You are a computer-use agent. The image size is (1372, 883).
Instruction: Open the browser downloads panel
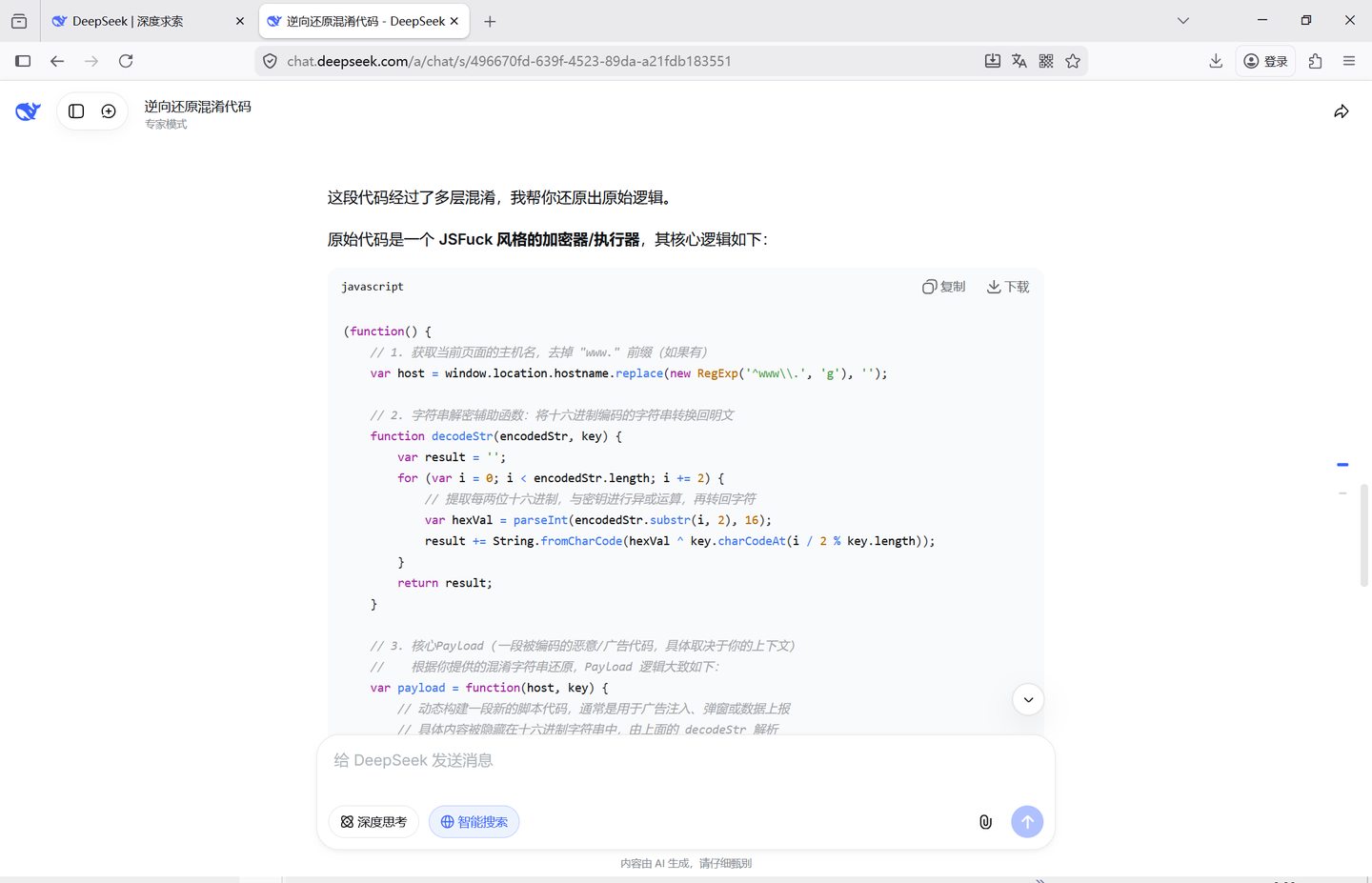[x=1216, y=61]
